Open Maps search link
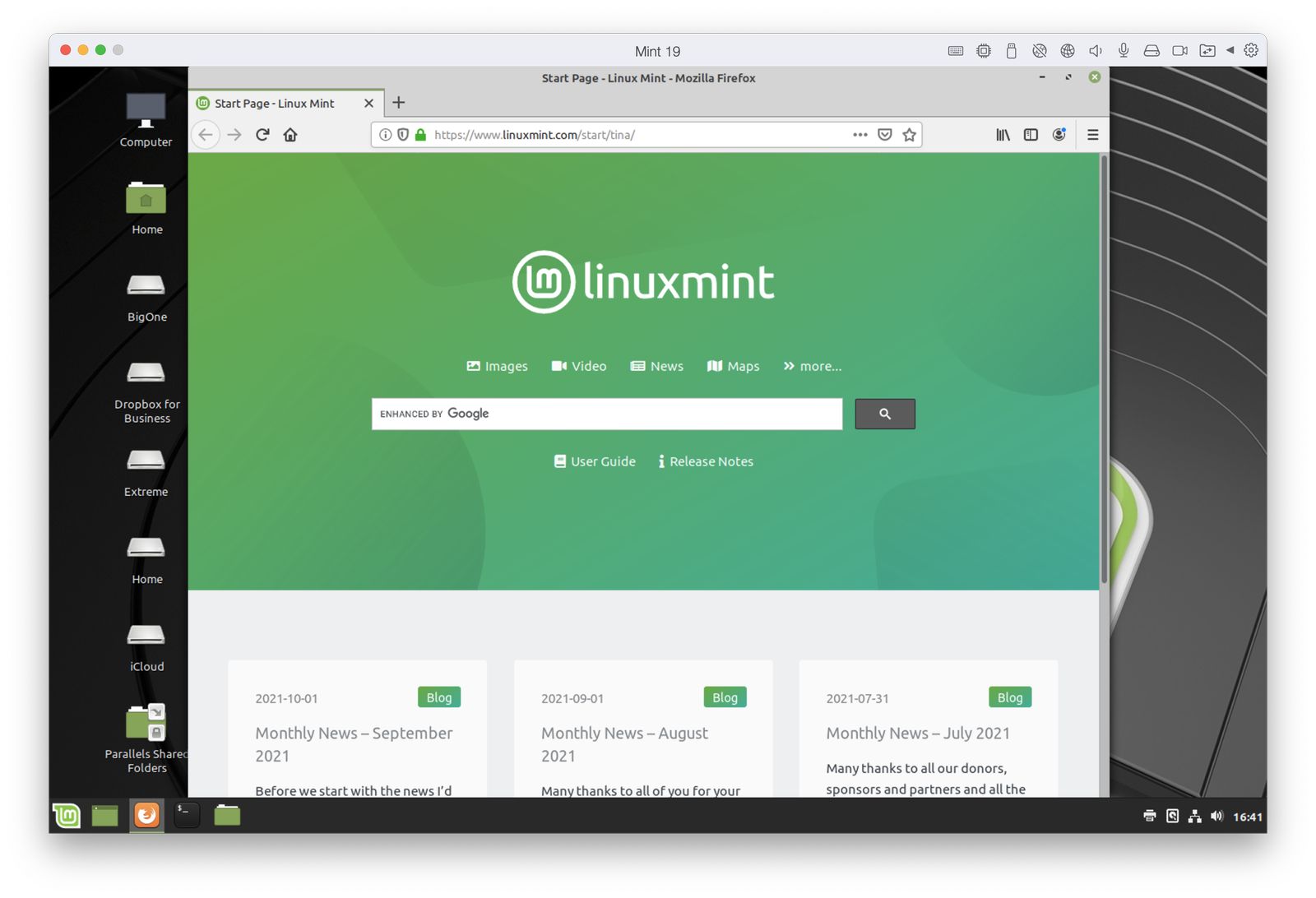Viewport: 1316px width, 898px height. 734,366
